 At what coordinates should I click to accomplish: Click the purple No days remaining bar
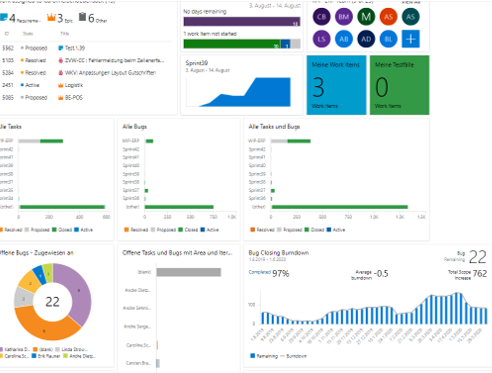click(242, 22)
